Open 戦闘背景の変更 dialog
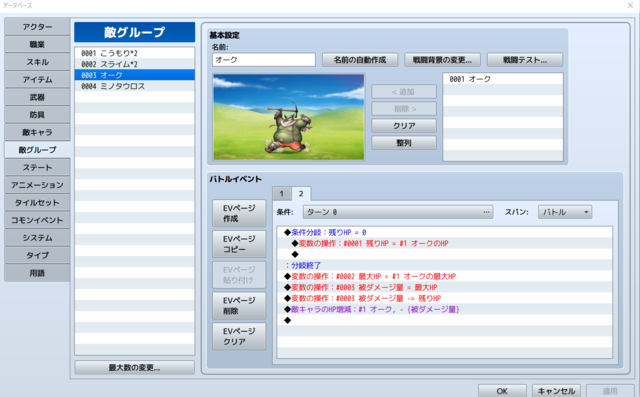Image resolution: width=640 pixels, height=397 pixels. coord(442,60)
